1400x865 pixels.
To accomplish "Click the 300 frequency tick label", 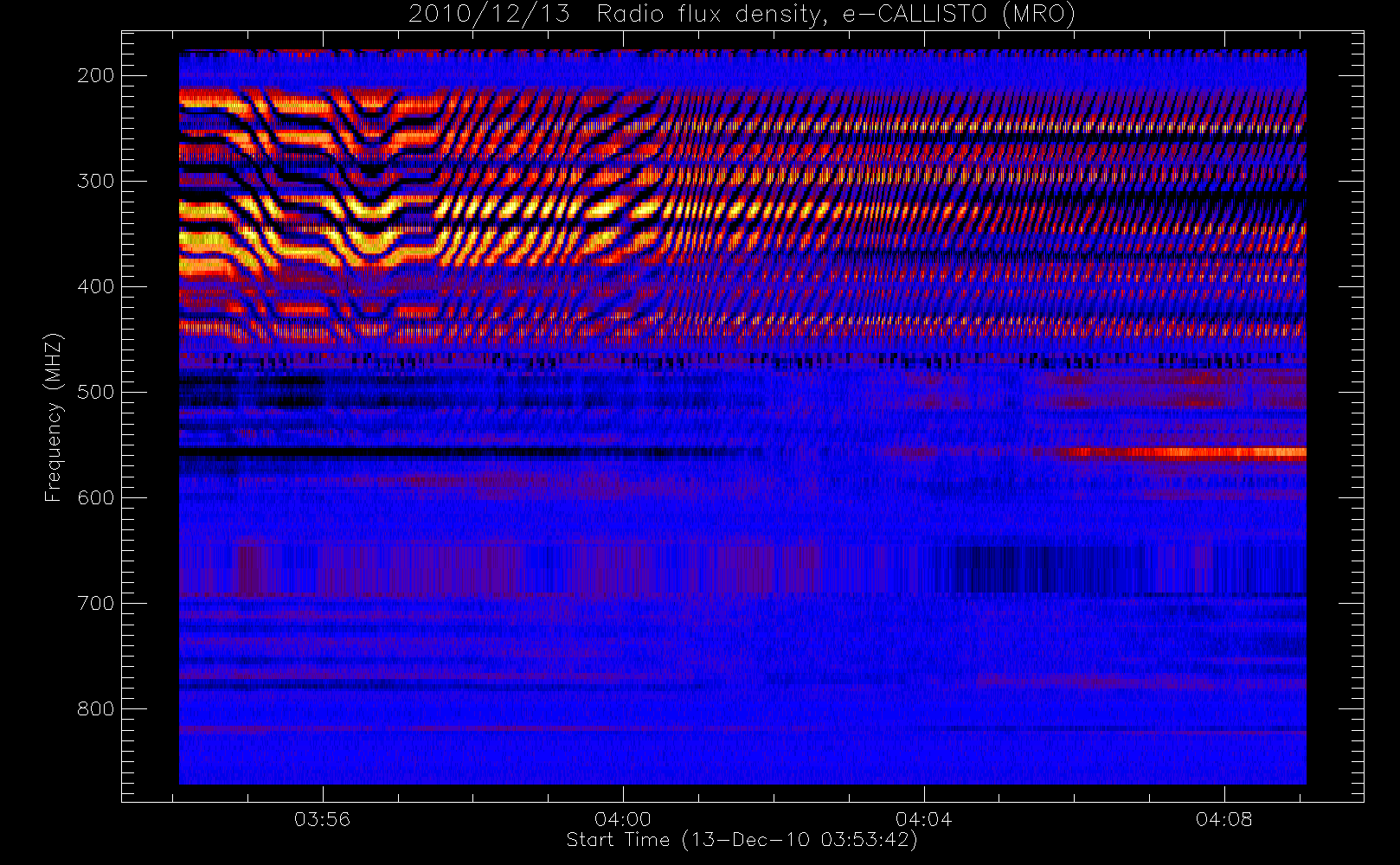I will [x=95, y=181].
